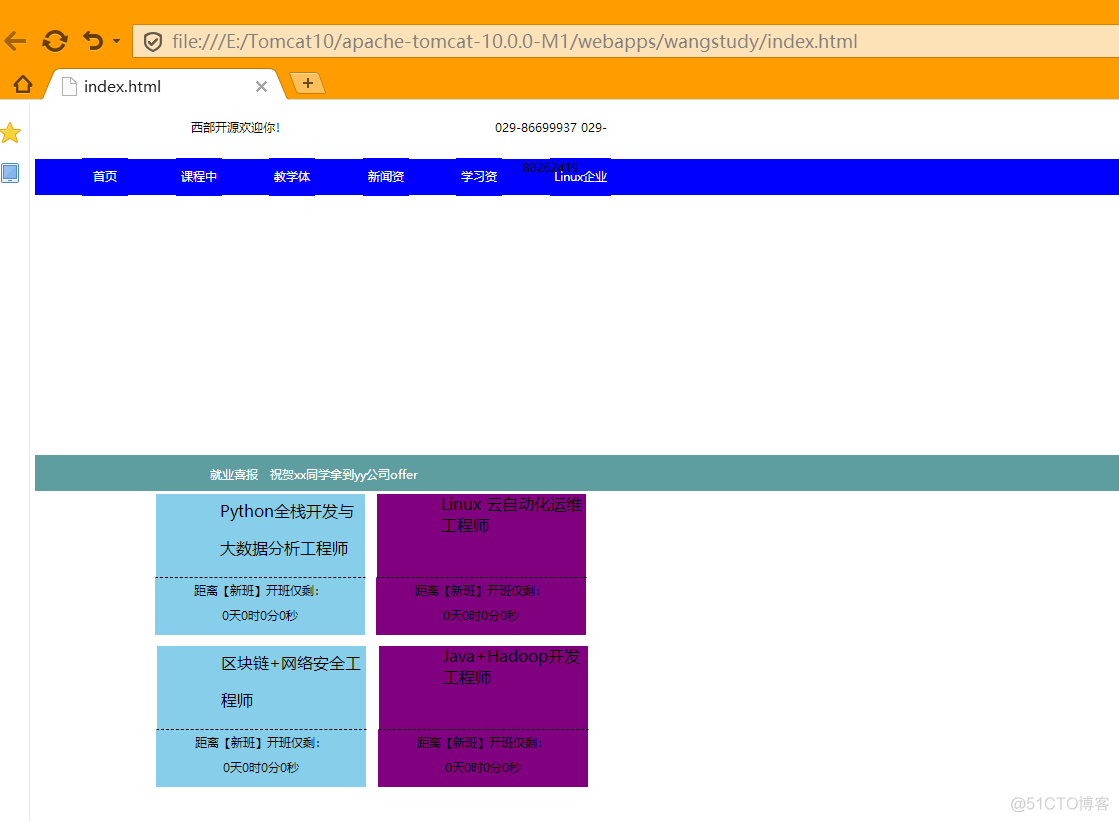The height and width of the screenshot is (822, 1119).
Task: Click the security shield icon in address bar
Action: tap(153, 41)
